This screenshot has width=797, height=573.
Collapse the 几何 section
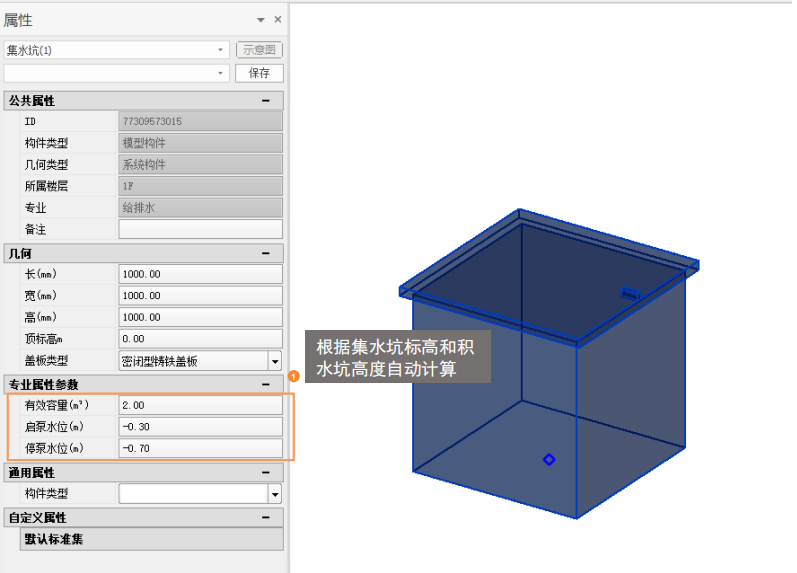[x=265, y=254]
